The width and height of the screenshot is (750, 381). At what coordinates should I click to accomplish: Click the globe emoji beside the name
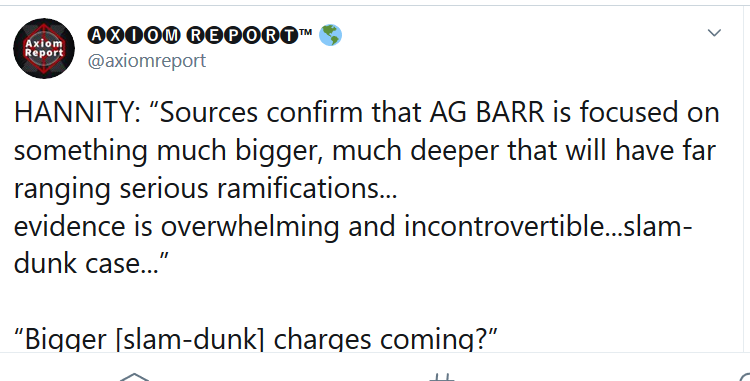(x=330, y=35)
